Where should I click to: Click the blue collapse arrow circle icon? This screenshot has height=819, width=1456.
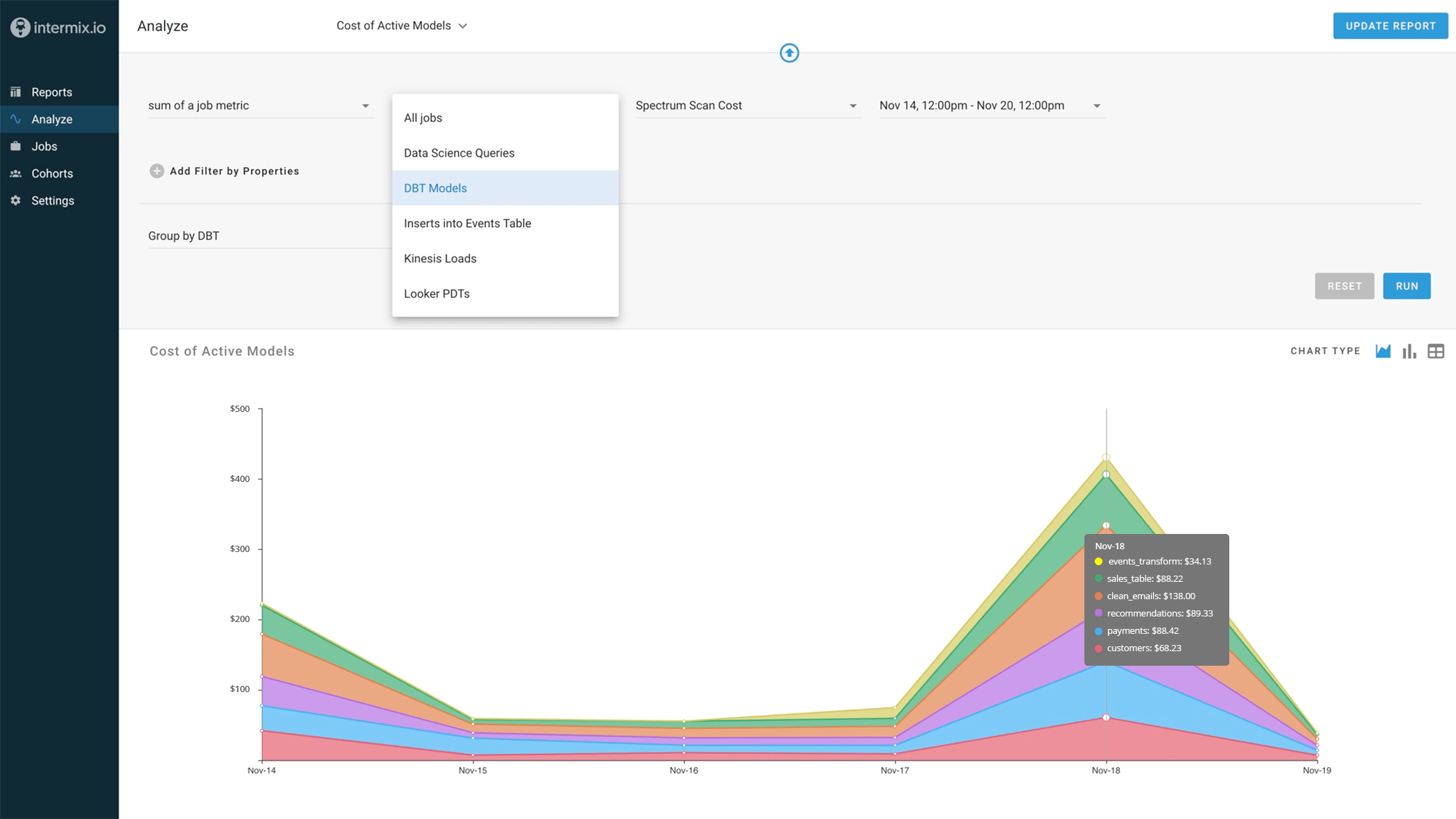pyautogui.click(x=789, y=53)
